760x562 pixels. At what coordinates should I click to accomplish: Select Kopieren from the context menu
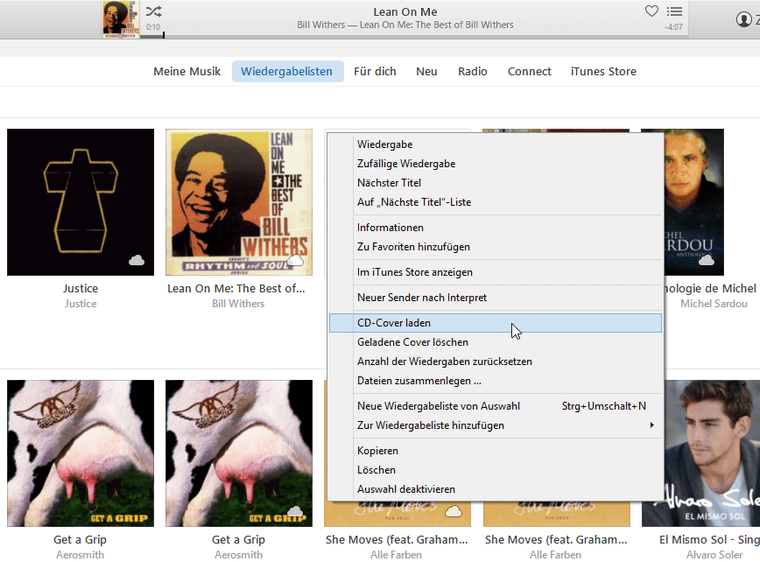point(495,451)
